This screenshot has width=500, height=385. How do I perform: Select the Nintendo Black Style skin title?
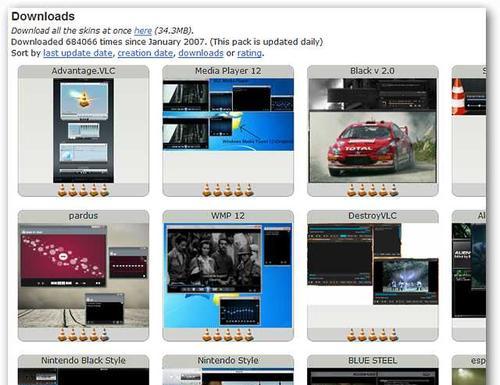tap(83, 360)
